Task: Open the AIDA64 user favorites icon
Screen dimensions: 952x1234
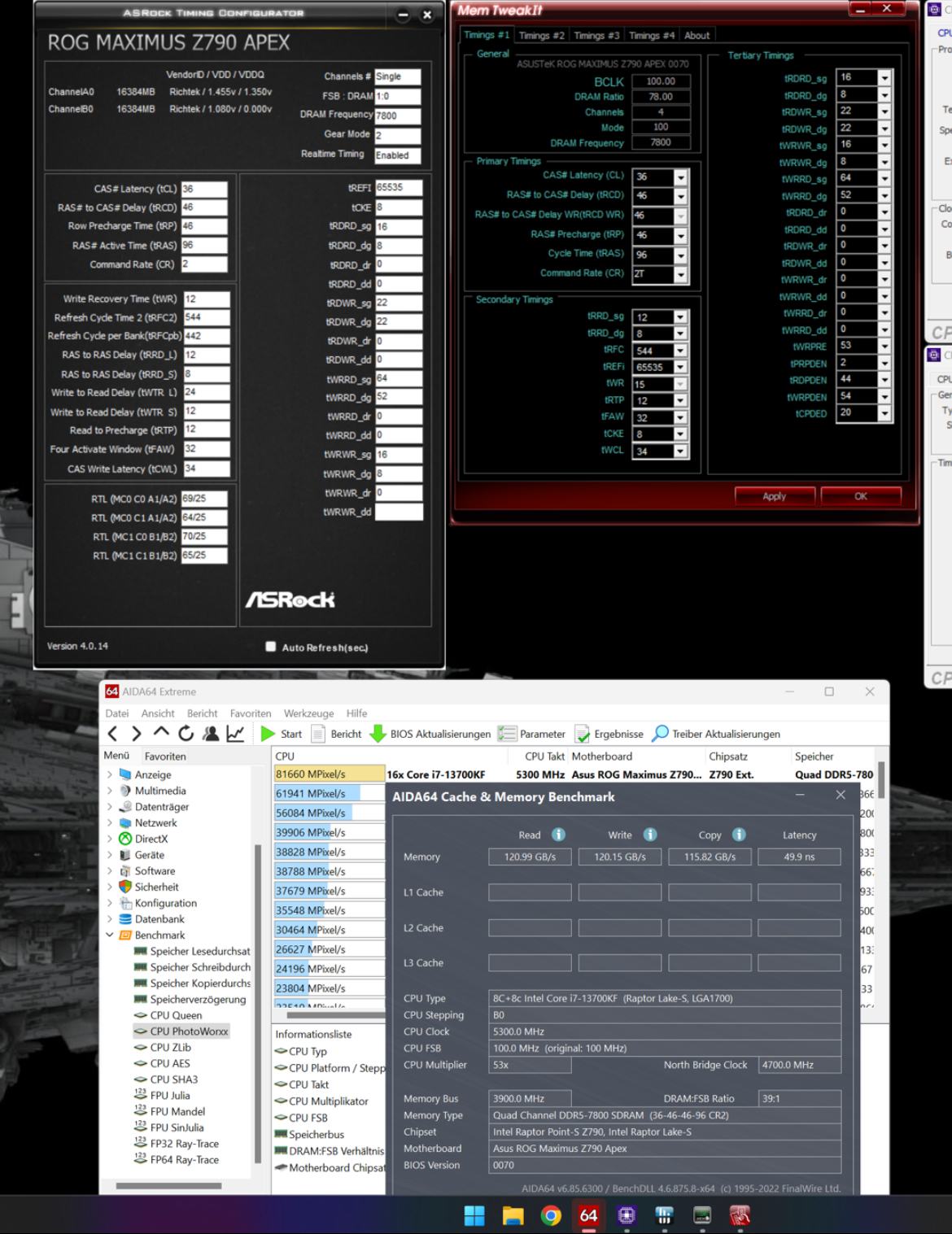Action: pyautogui.click(x=211, y=734)
